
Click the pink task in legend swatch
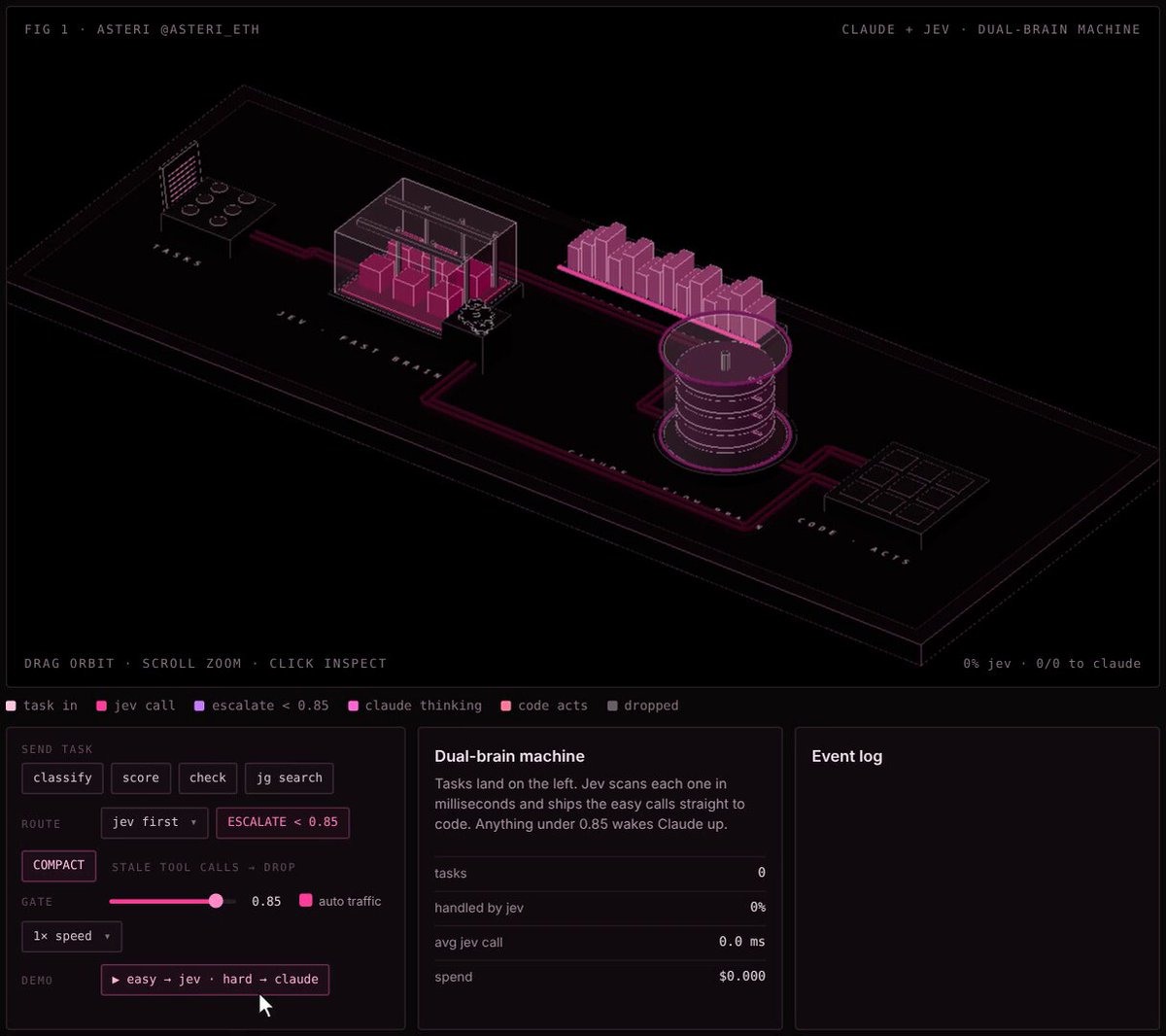12,707
